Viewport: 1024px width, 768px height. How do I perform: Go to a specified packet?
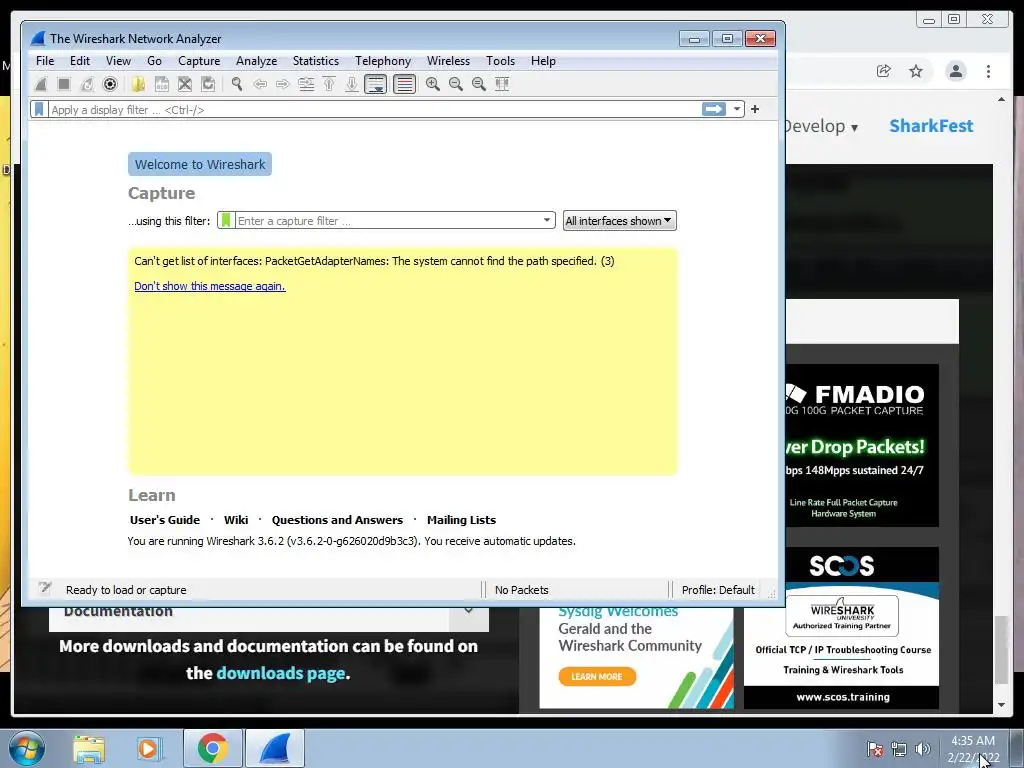tap(306, 84)
